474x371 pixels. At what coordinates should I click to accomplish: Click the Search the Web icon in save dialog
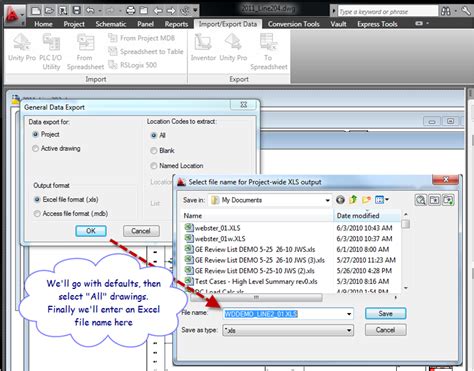click(x=421, y=200)
